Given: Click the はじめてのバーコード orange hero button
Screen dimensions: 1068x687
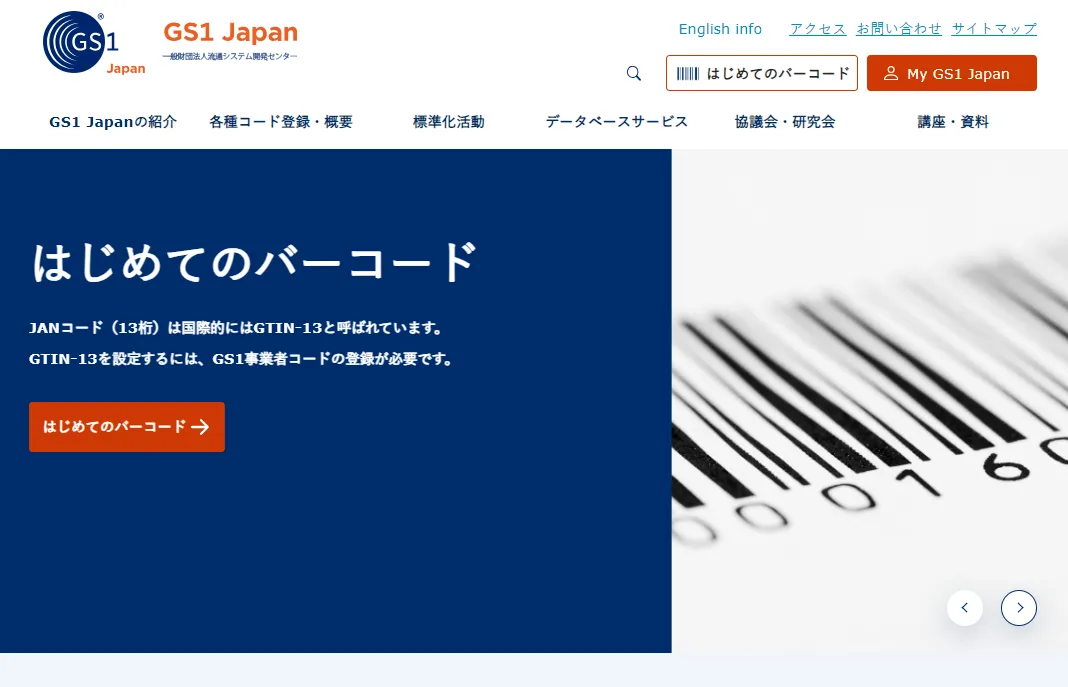Looking at the screenshot, I should [x=126, y=427].
